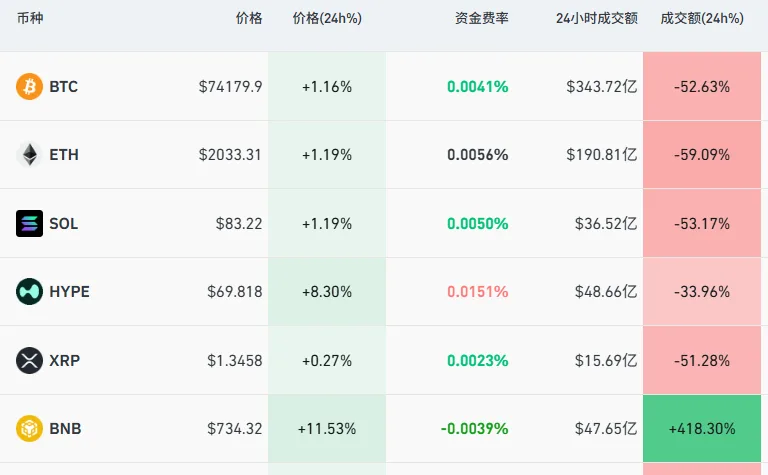The width and height of the screenshot is (768, 475).
Task: Sort by the 成交额(24h%) column header
Action: point(702,18)
